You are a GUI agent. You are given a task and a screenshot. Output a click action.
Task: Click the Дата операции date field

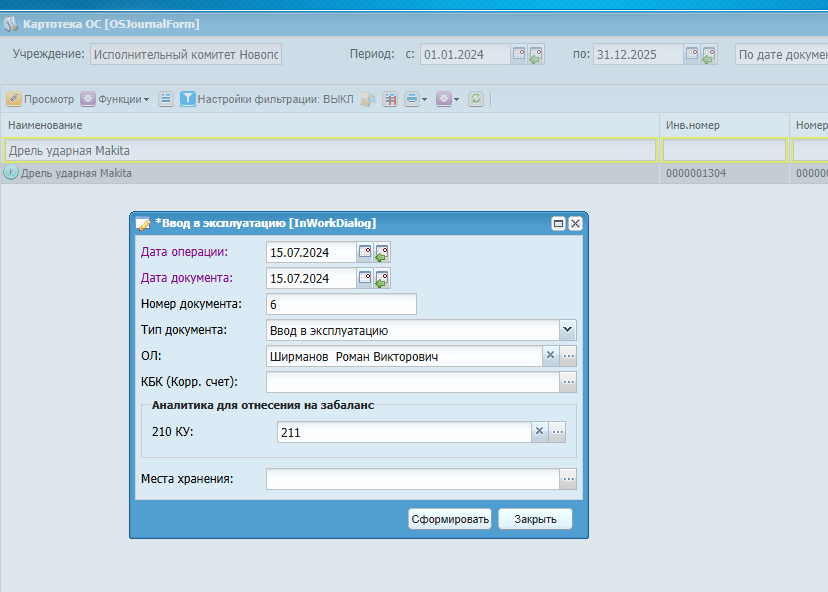pos(311,252)
